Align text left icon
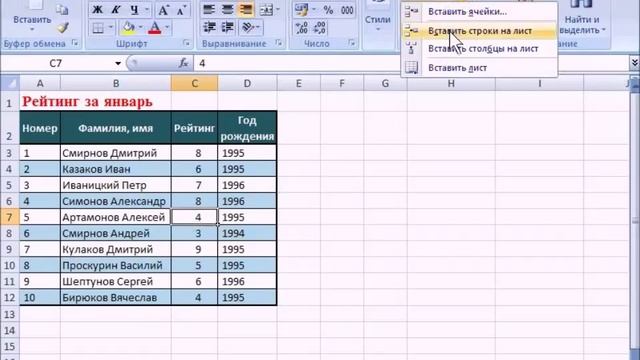Viewport: 640px width, 360px height. click(x=209, y=10)
